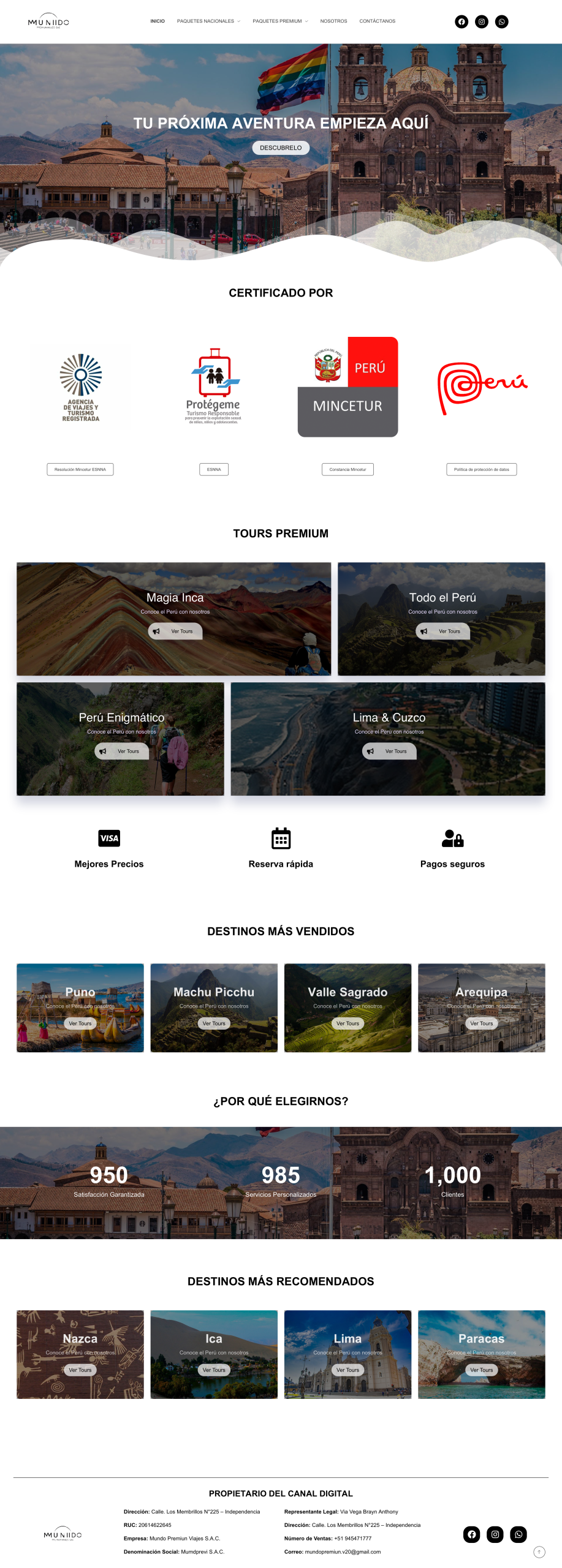
Task: Open the Constancia Mincetur button
Action: (x=347, y=469)
